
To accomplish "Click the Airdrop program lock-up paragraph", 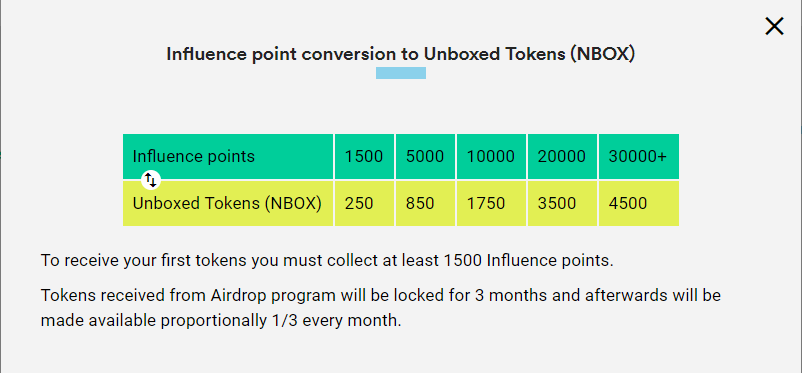I will point(381,308).
